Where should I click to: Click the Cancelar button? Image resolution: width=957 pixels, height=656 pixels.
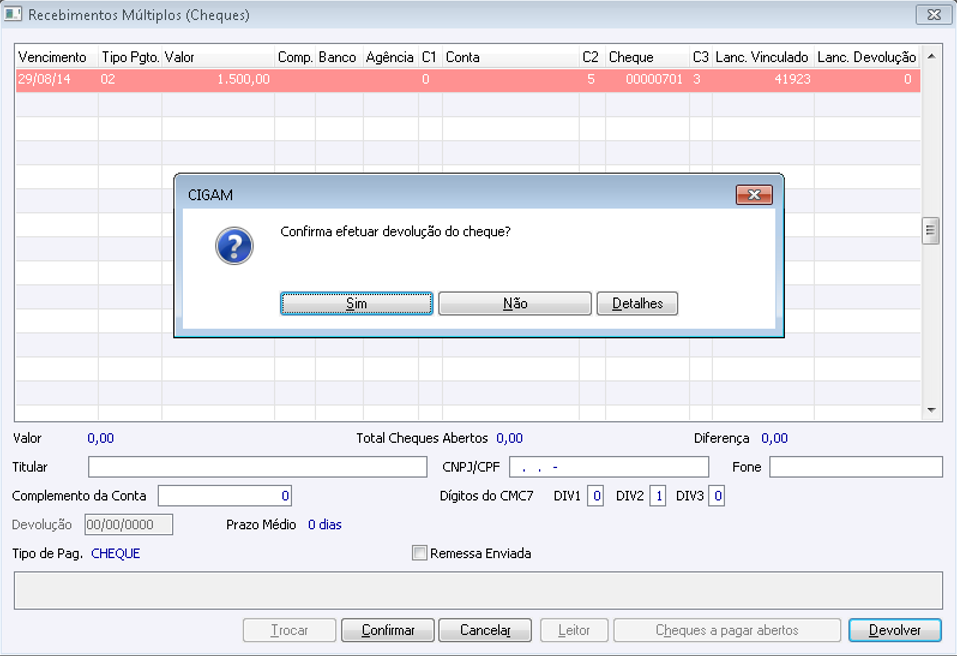click(485, 630)
